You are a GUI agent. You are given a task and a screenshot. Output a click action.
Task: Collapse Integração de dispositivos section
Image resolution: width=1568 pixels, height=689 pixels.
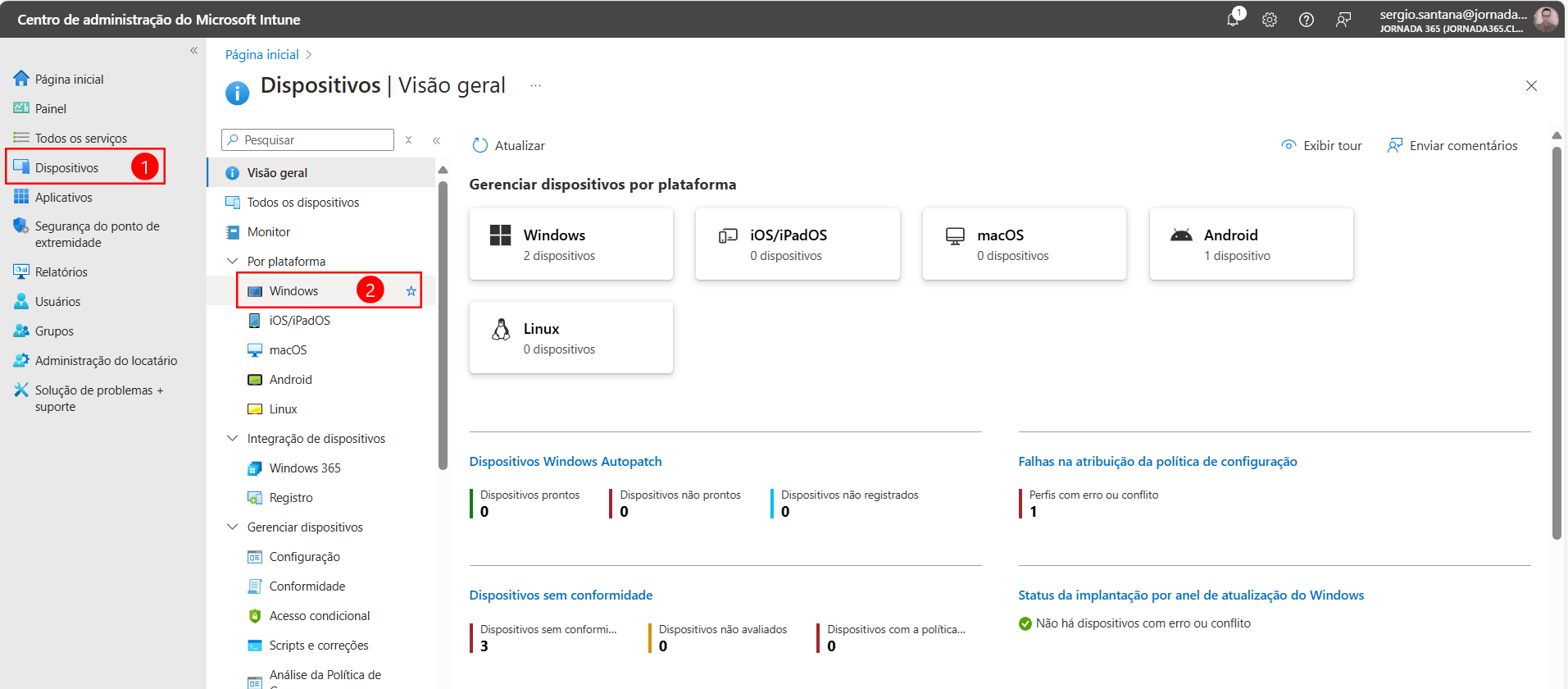tap(232, 438)
